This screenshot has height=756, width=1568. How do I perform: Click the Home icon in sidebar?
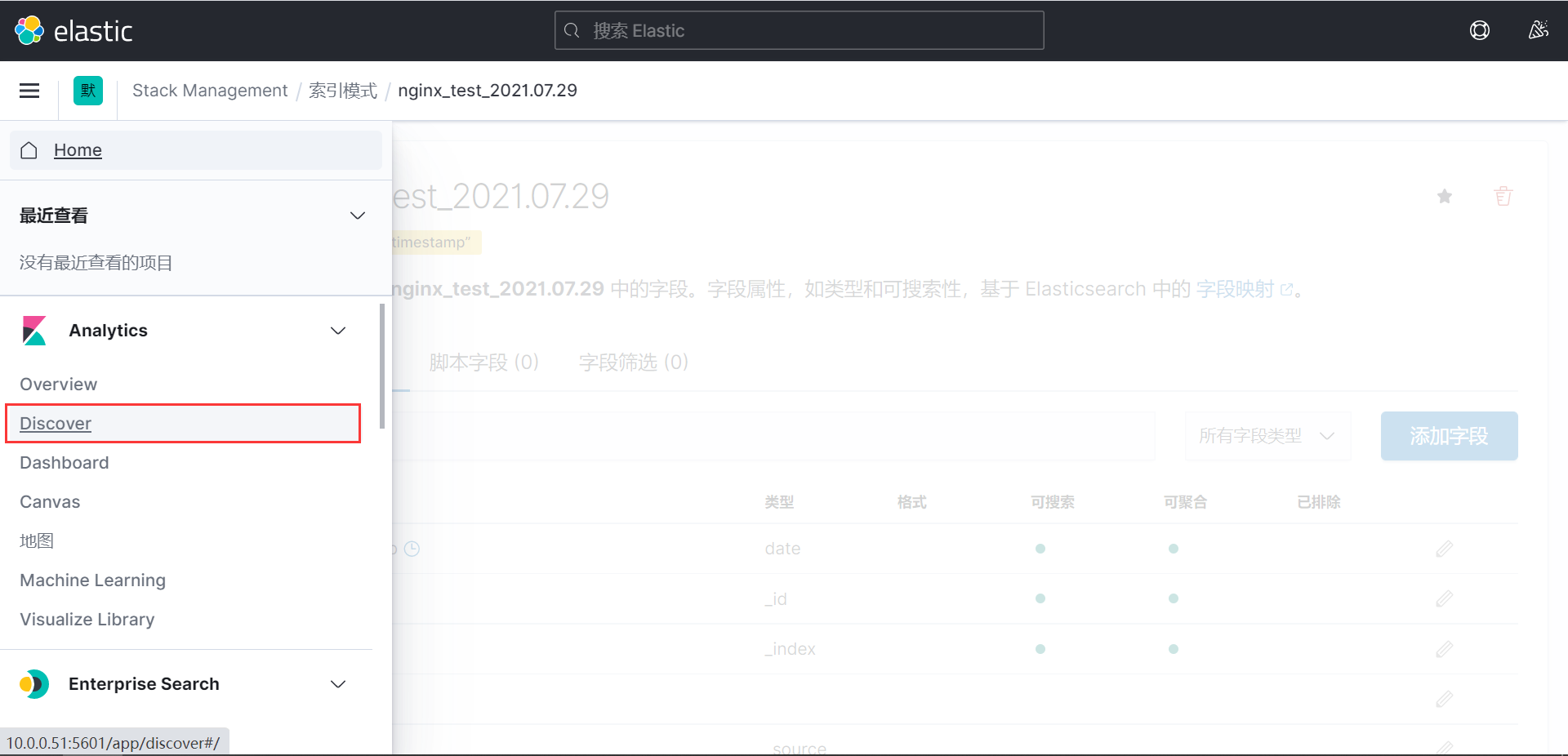[29, 150]
